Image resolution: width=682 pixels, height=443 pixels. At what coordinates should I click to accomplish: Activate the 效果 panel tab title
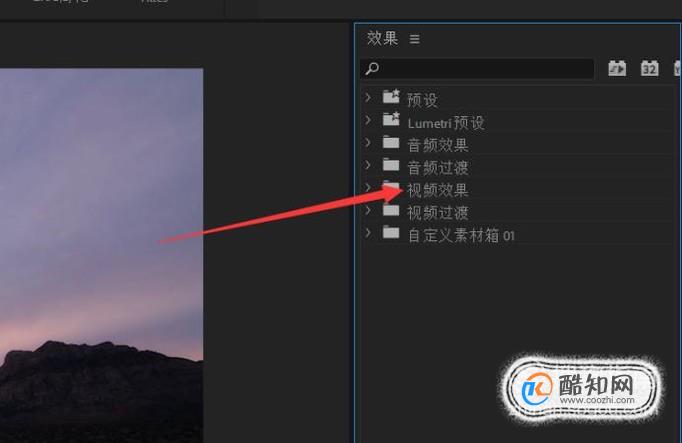[382, 38]
